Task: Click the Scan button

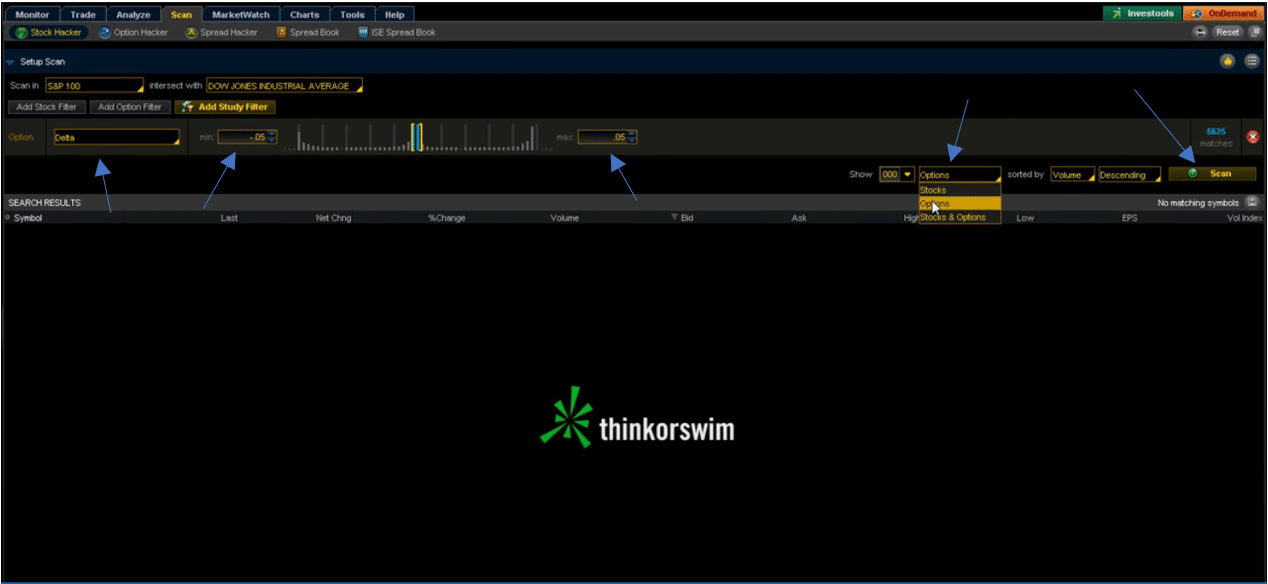Action: (x=1212, y=174)
